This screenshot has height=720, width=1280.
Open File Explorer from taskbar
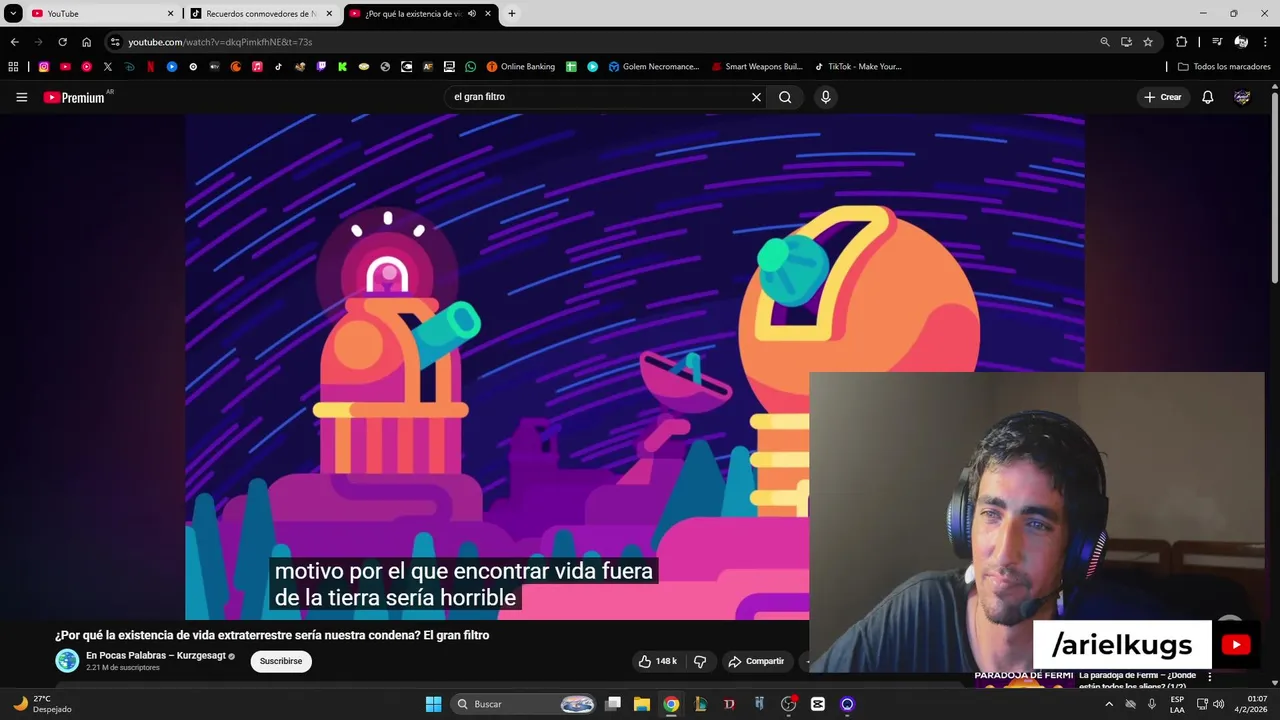tap(642, 704)
